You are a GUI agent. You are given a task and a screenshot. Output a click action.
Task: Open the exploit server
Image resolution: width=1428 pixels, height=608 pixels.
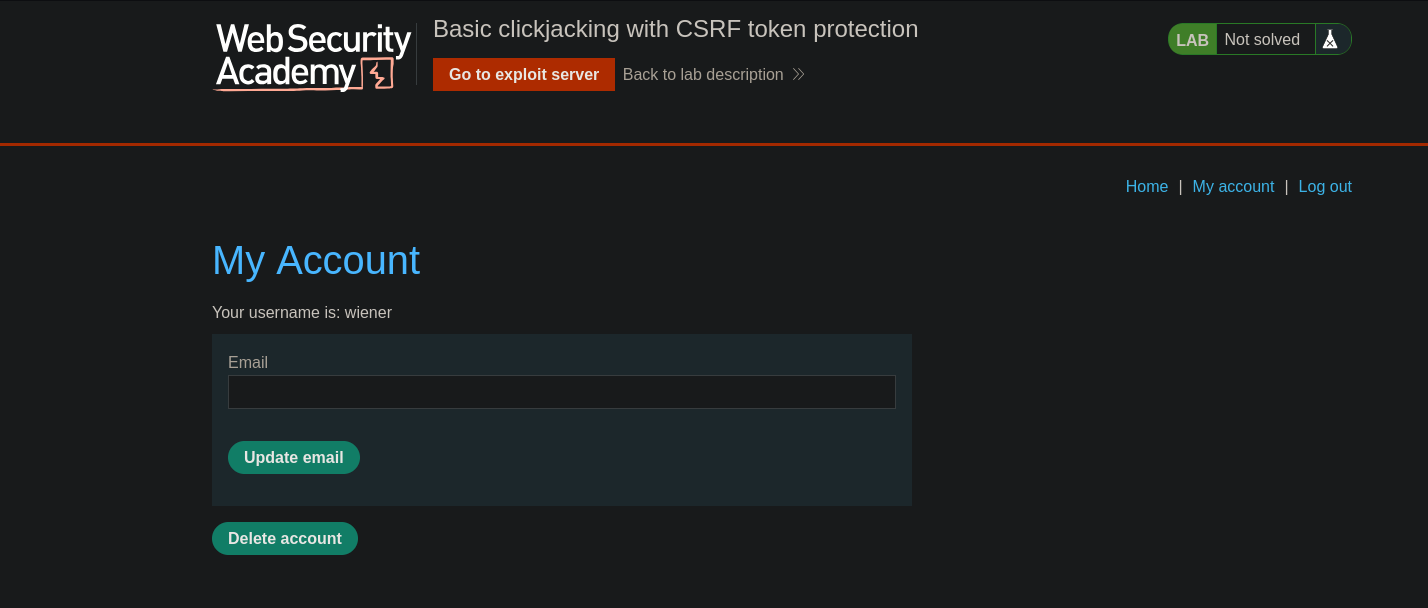[523, 74]
